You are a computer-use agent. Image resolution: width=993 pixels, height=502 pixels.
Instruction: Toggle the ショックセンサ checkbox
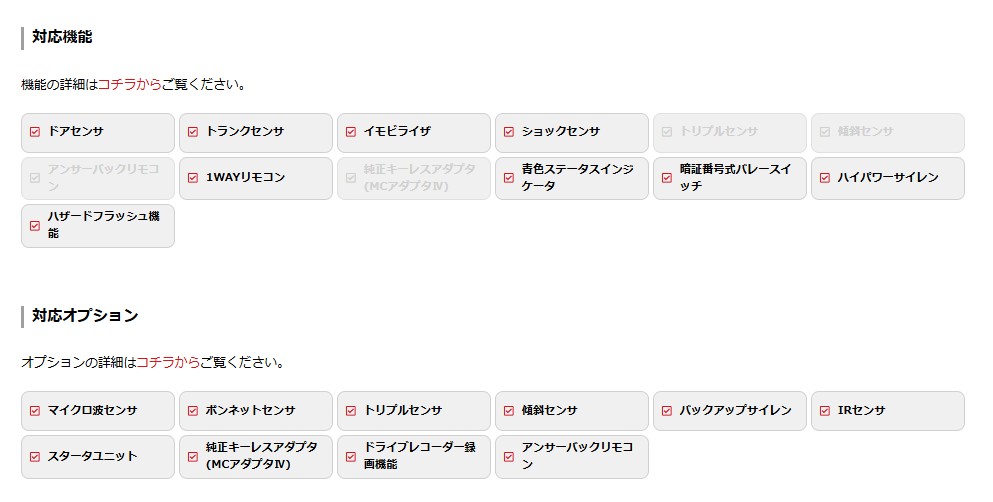click(x=509, y=132)
